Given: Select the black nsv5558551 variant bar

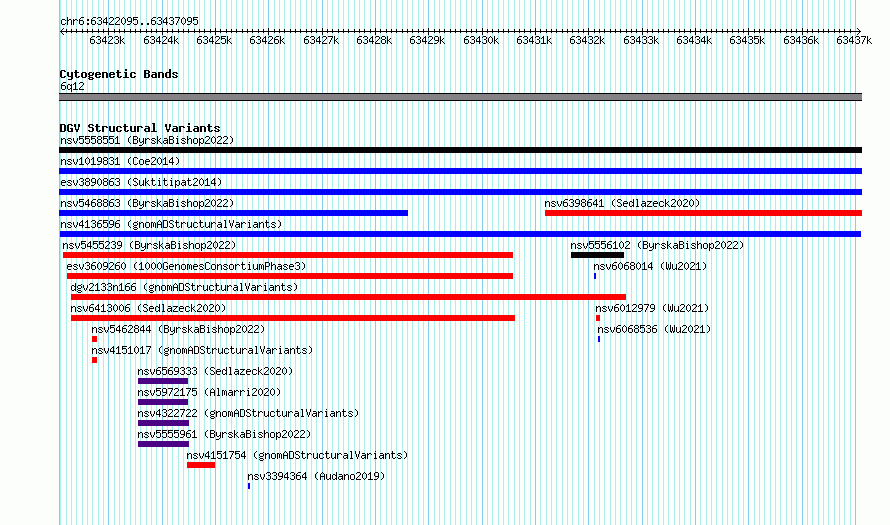Looking at the screenshot, I should (x=460, y=150).
